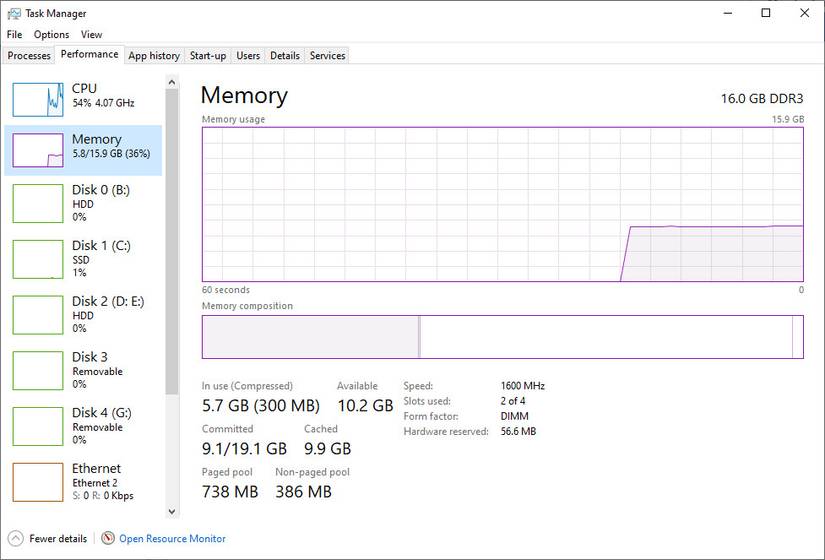Click the Memory composition bar
Screen dimensions: 825x560
[502, 337]
